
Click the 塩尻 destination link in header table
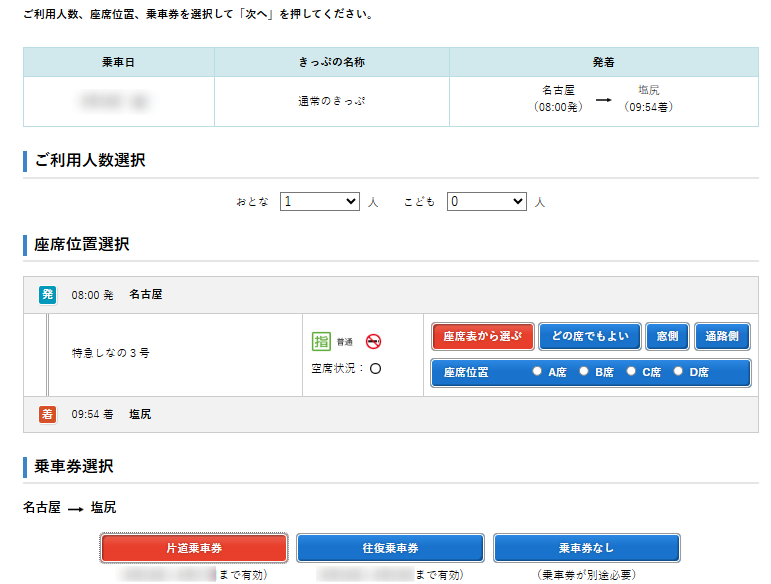coord(648,91)
